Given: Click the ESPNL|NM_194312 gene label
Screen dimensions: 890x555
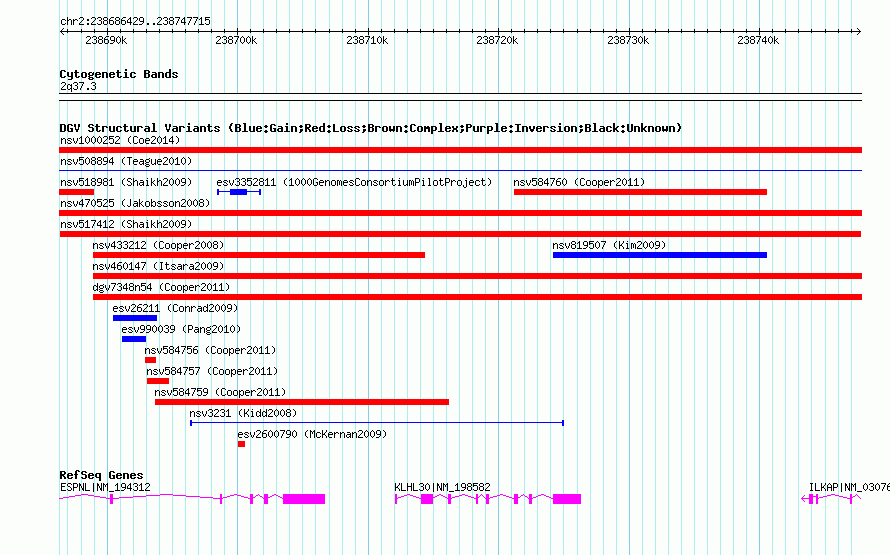Looking at the screenshot, I should [x=105, y=487].
